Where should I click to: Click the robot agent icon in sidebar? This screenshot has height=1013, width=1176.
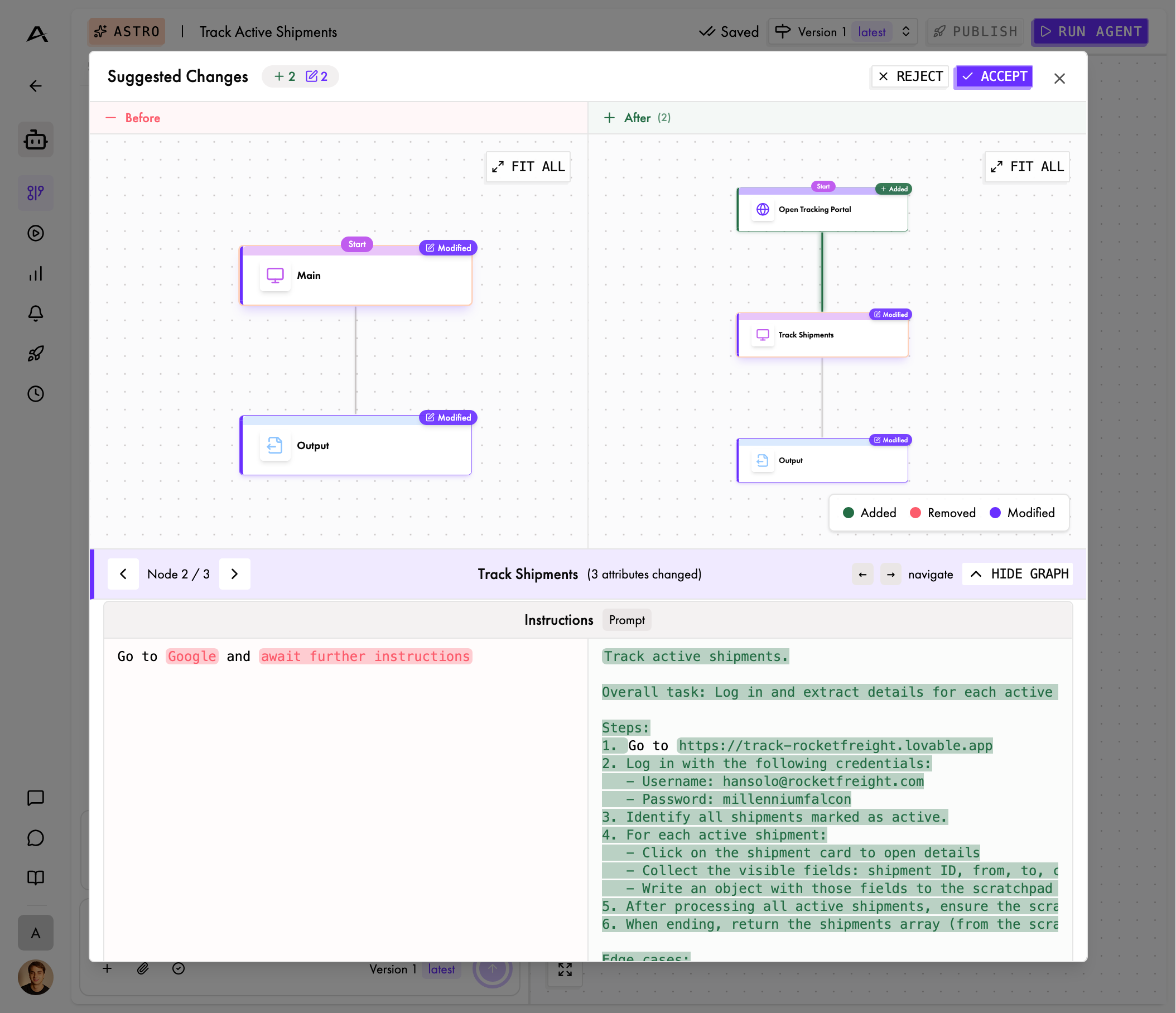tap(35, 139)
